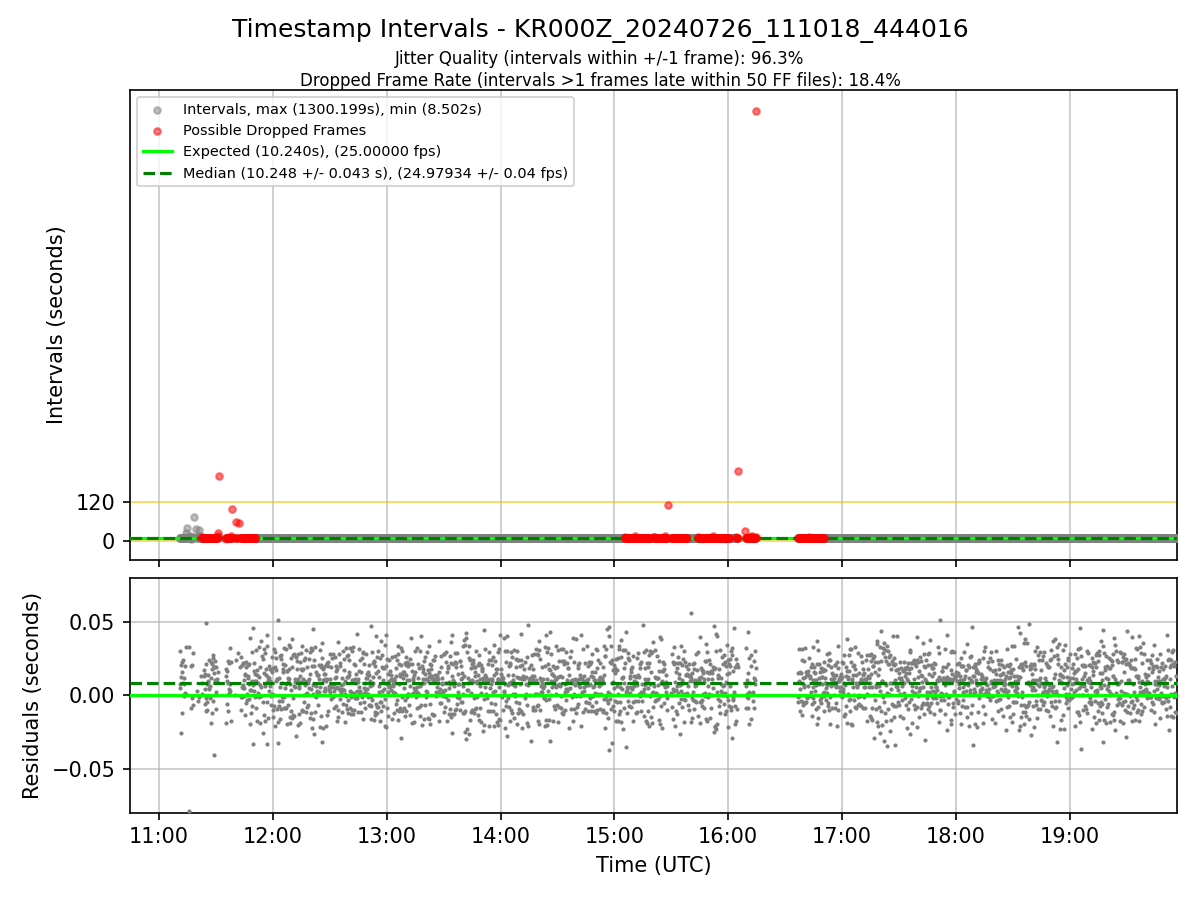Click the '0' tick label on the intervals axis
Screen dimensions: 1200x900
[110, 541]
